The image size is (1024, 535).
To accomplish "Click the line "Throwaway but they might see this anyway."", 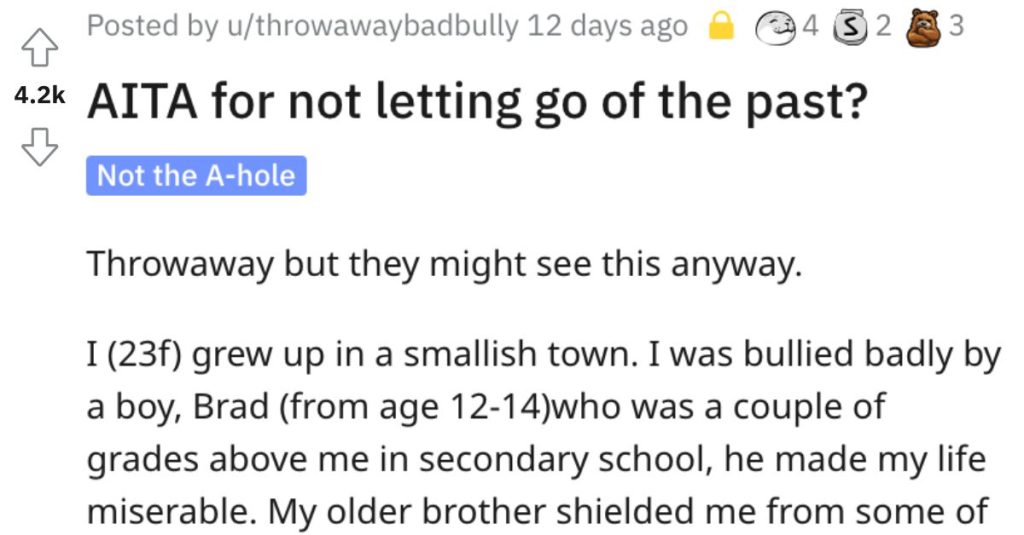I will 444,265.
